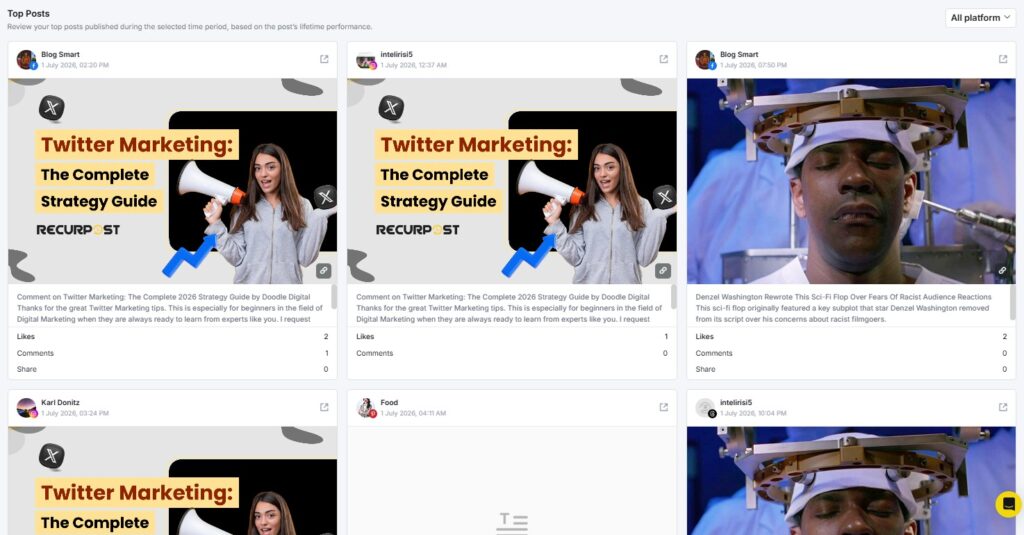Viewport: 1024px width, 535px height.
Task: Open Karl Donitz Twitter Marketing thumbnail
Action: 172,481
